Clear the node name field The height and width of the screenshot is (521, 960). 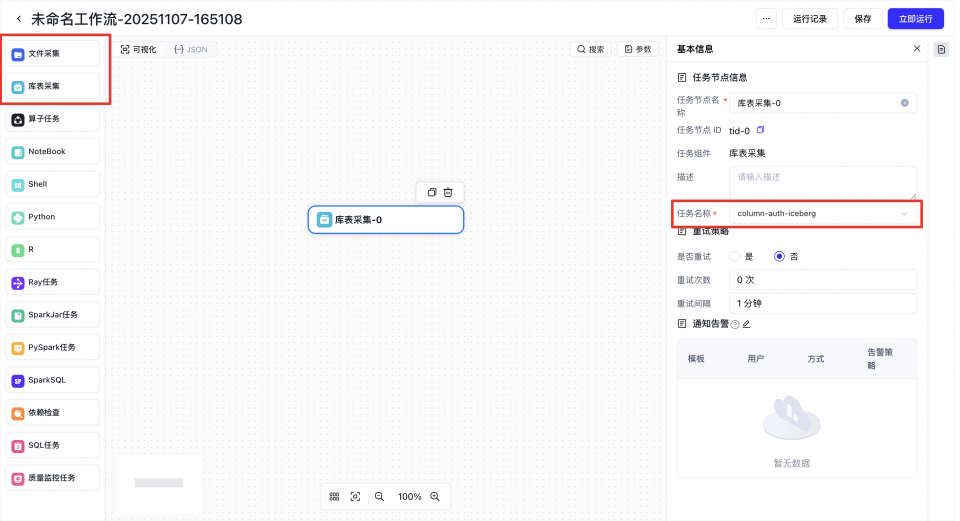coord(904,103)
